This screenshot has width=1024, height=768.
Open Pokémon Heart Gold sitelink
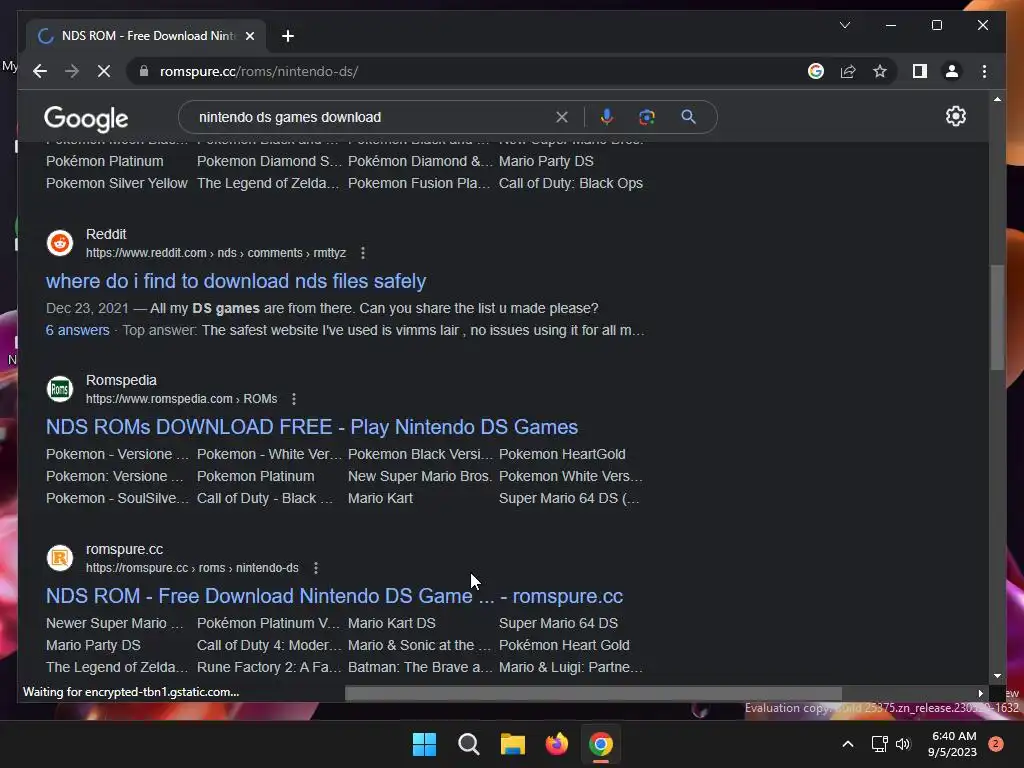point(564,645)
